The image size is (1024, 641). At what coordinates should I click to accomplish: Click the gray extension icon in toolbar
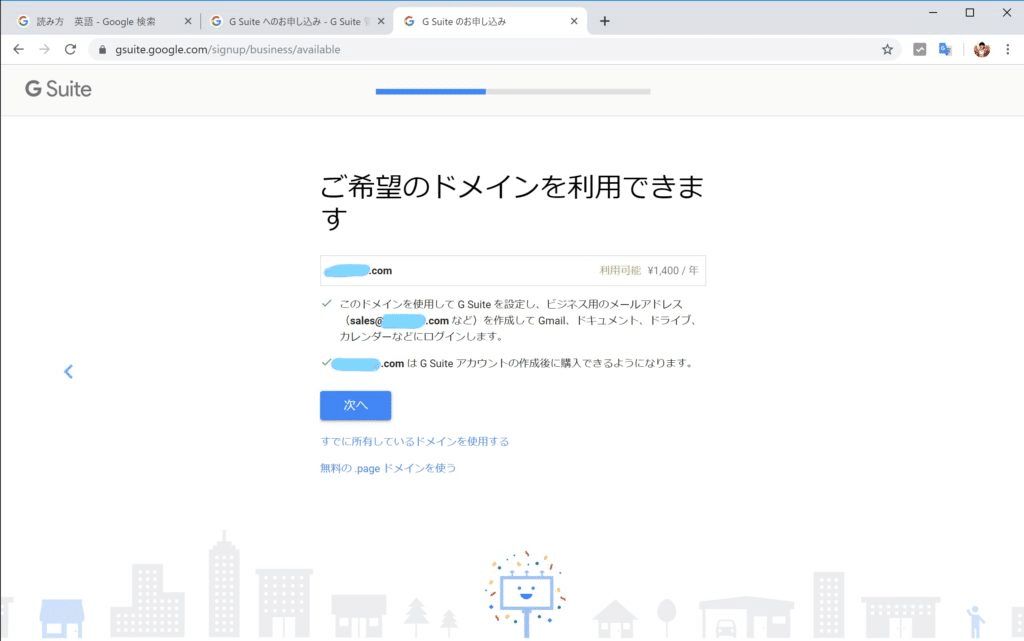click(919, 48)
